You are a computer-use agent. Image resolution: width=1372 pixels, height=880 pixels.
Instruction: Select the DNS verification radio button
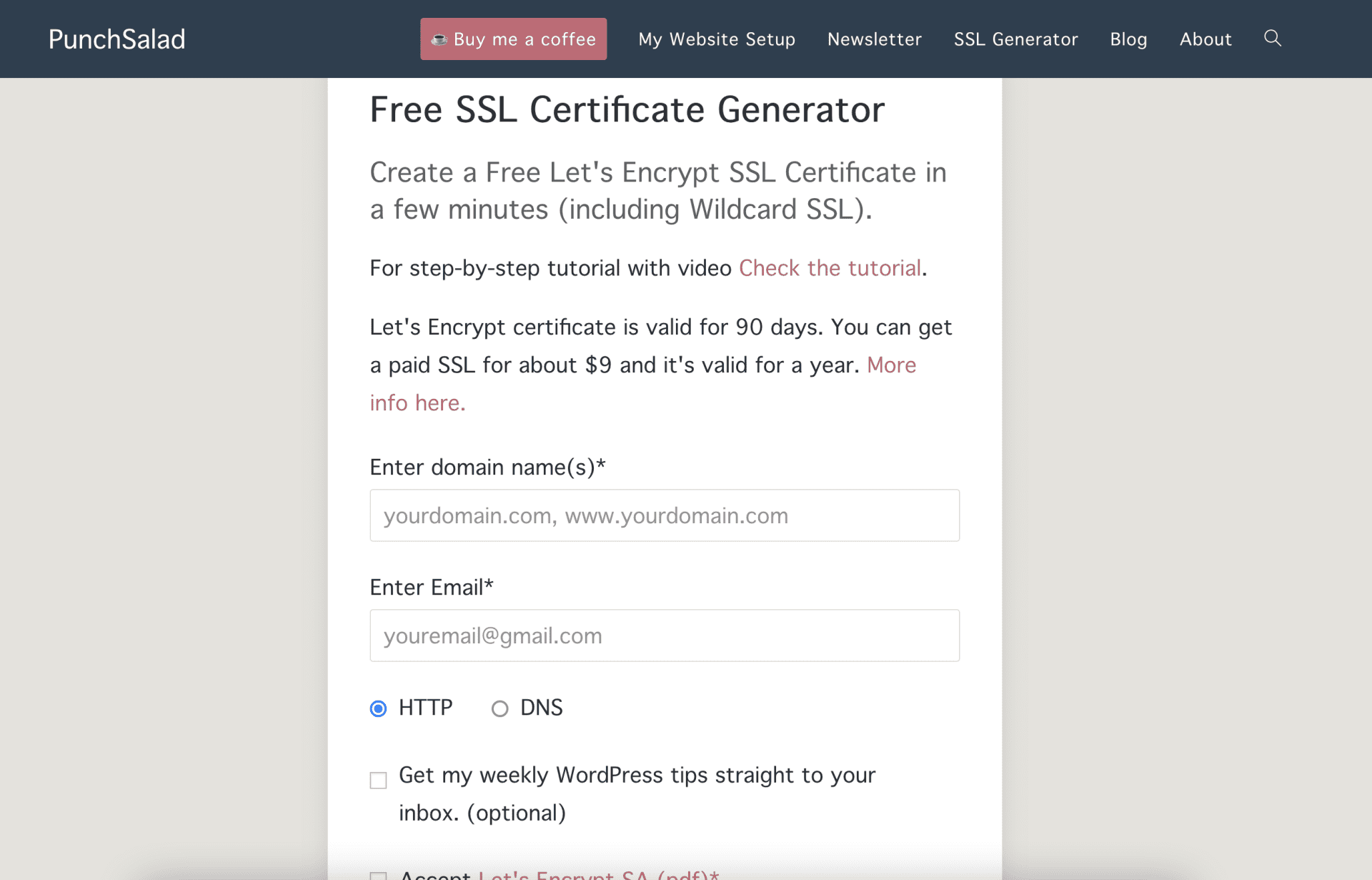click(x=500, y=708)
